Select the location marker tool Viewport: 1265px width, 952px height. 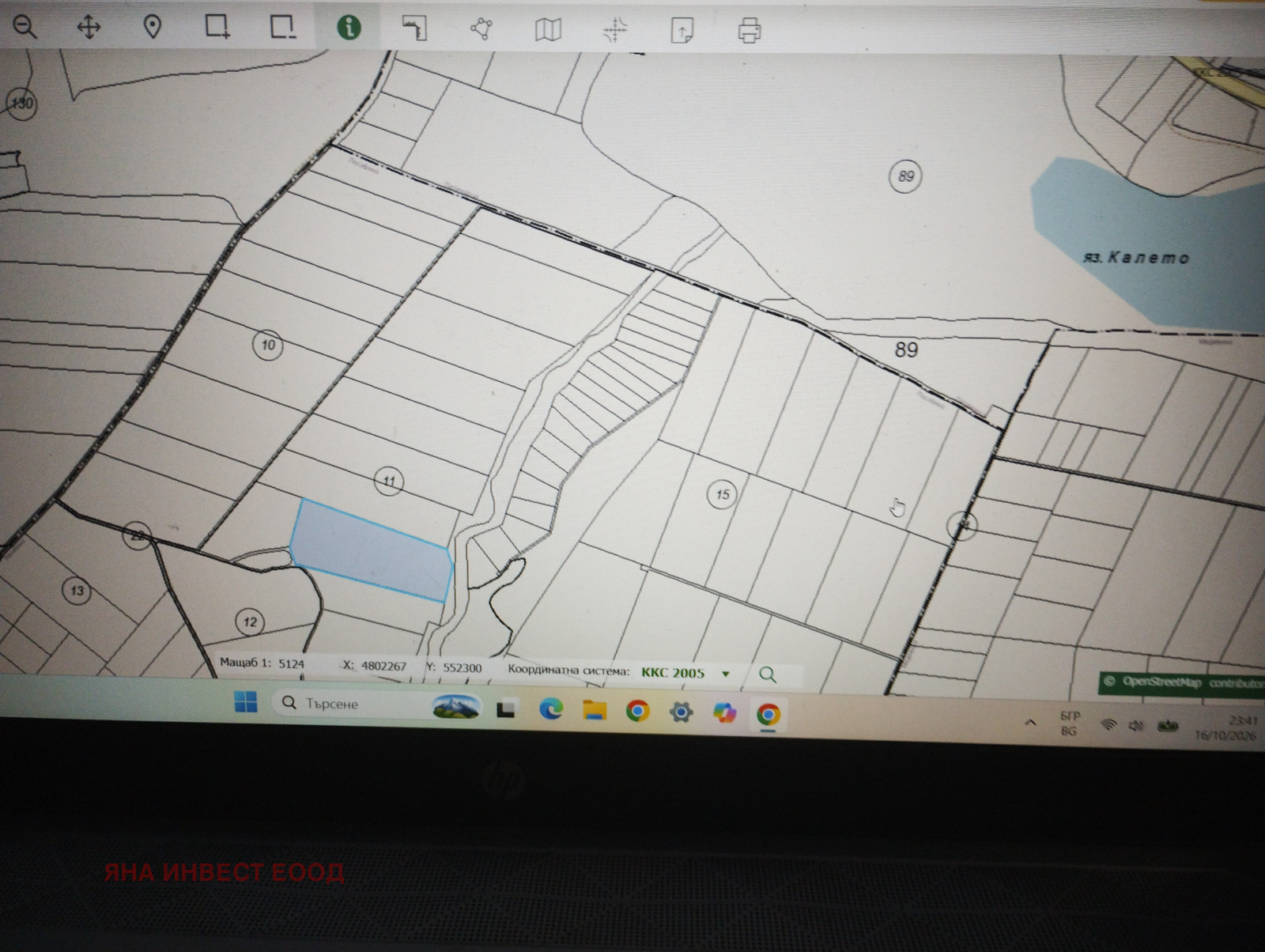[153, 28]
